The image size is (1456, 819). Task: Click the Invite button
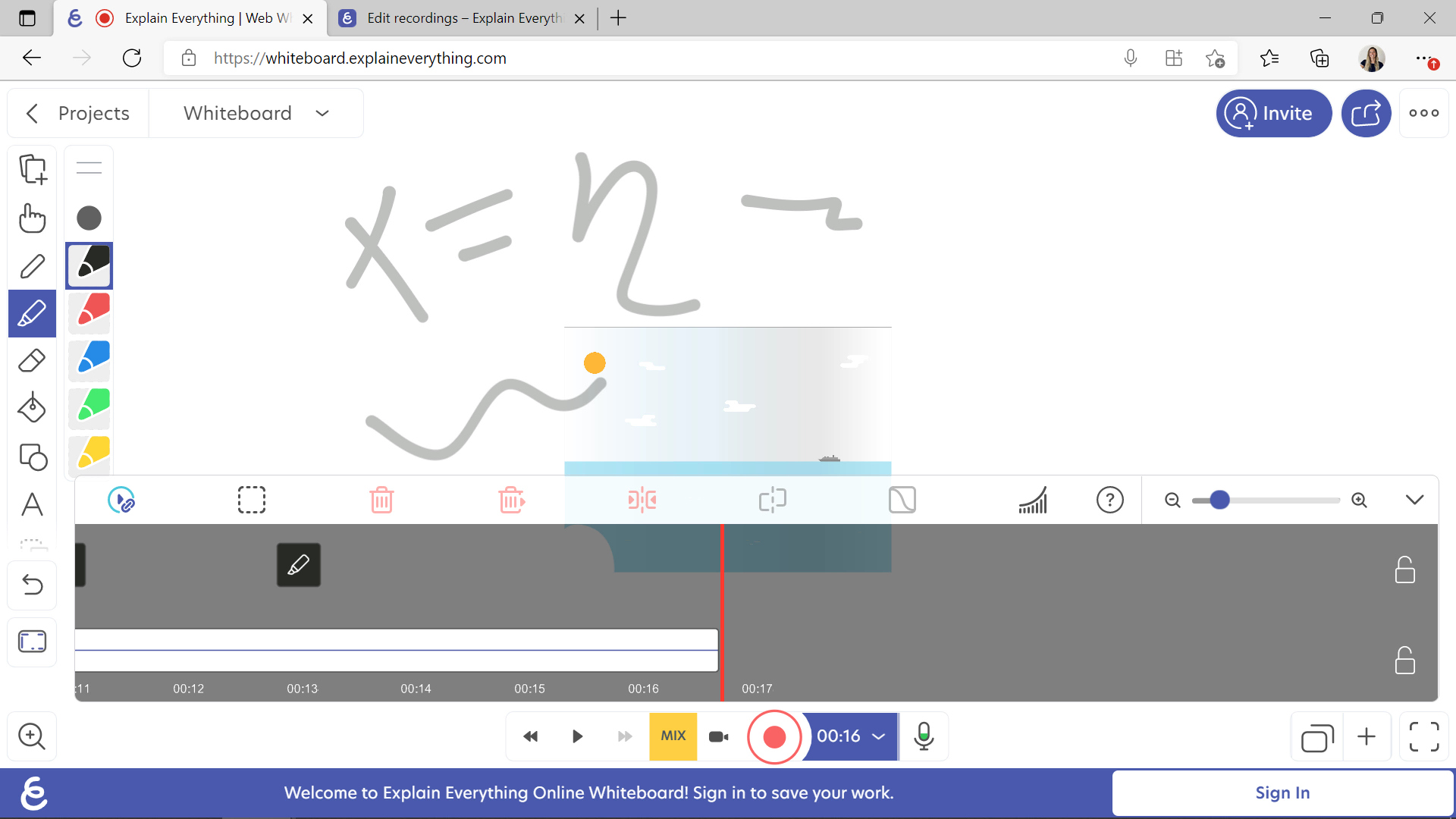coord(1274,113)
